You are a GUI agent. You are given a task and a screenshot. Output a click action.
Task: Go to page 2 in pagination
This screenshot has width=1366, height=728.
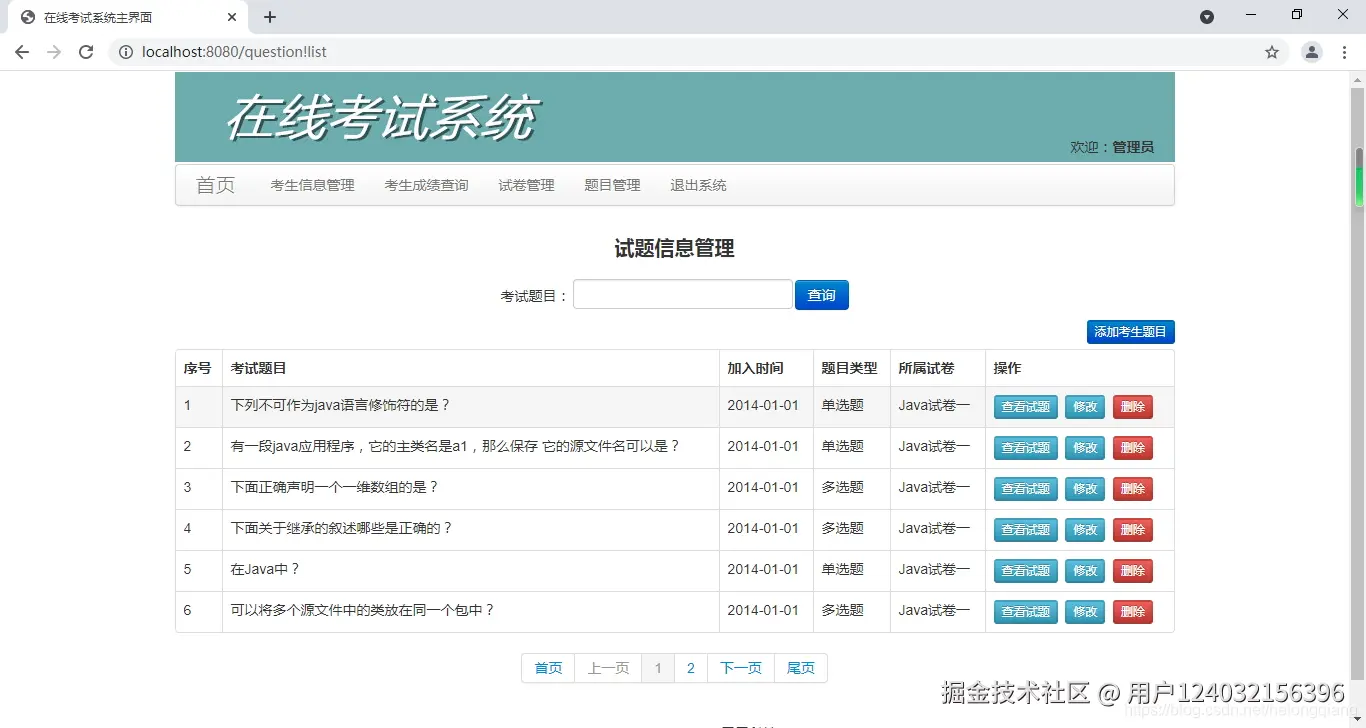click(691, 668)
